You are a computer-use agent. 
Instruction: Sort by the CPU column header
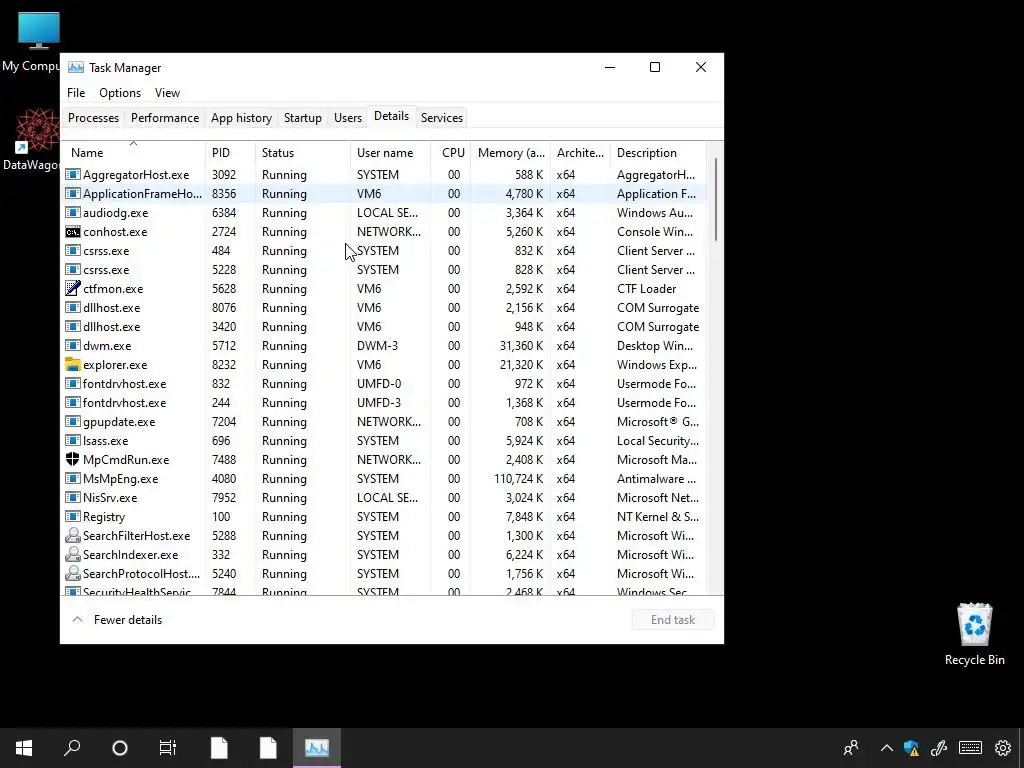click(x=451, y=153)
